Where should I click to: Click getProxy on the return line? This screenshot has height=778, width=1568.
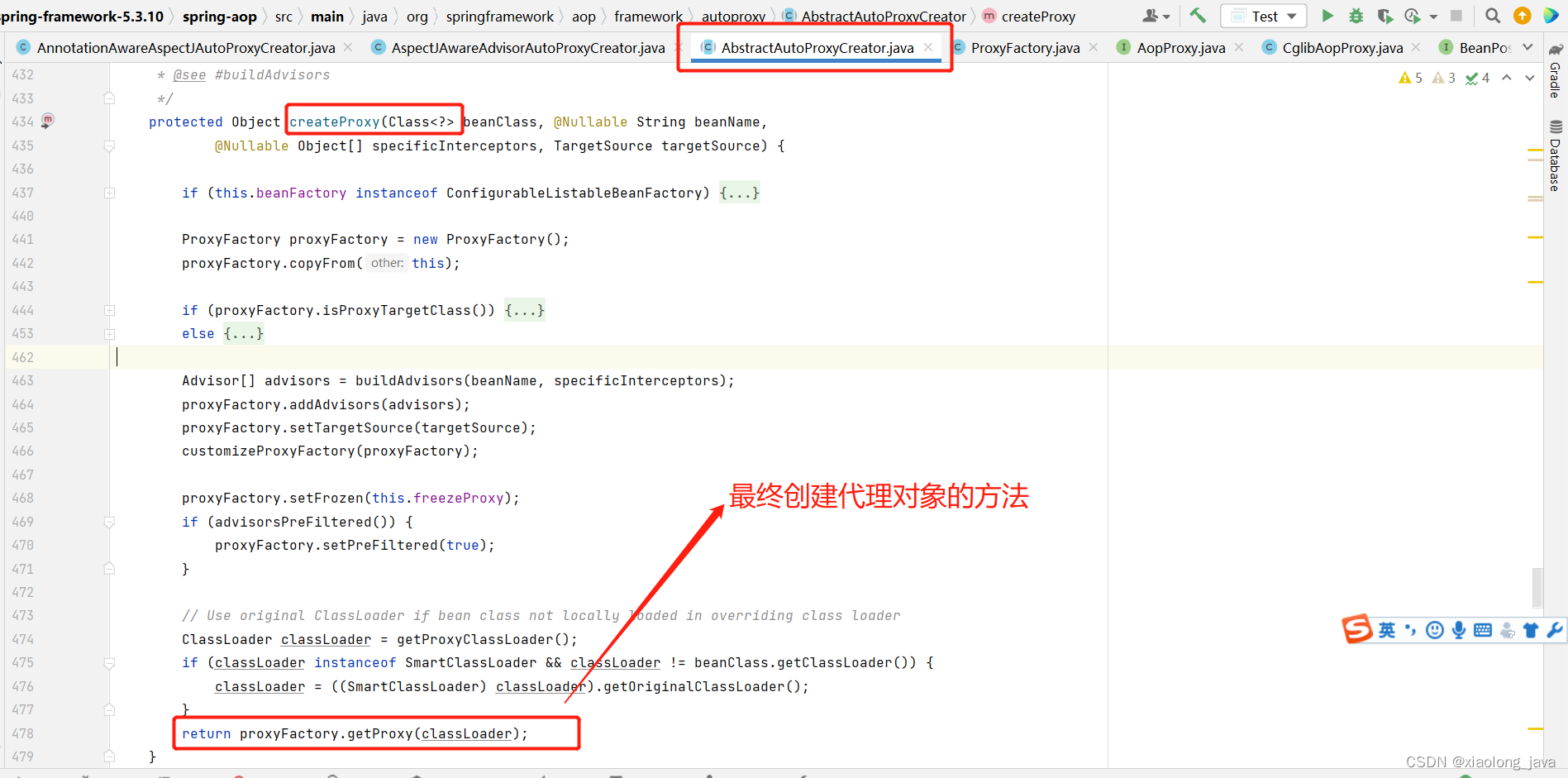point(379,733)
